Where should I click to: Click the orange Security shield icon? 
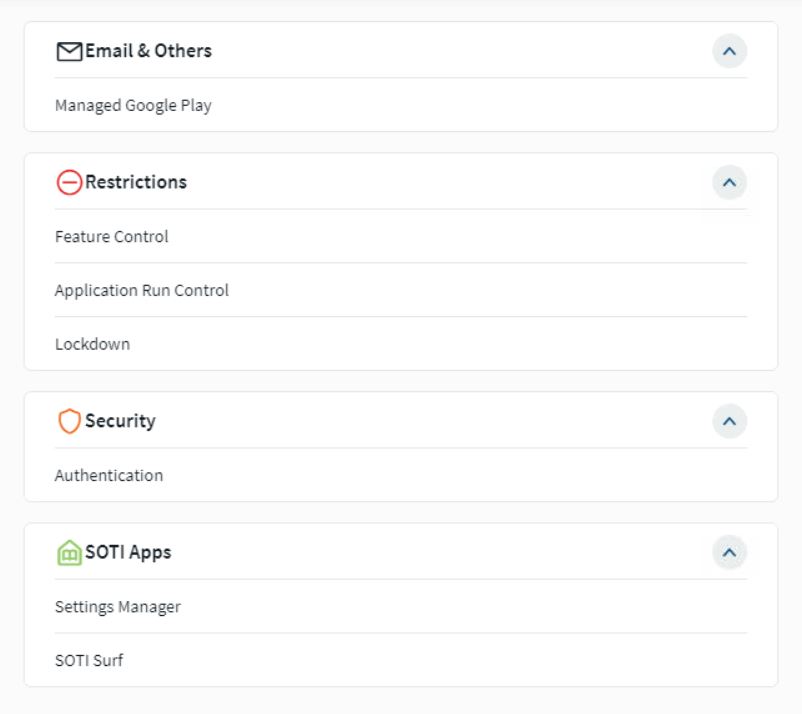(x=69, y=422)
